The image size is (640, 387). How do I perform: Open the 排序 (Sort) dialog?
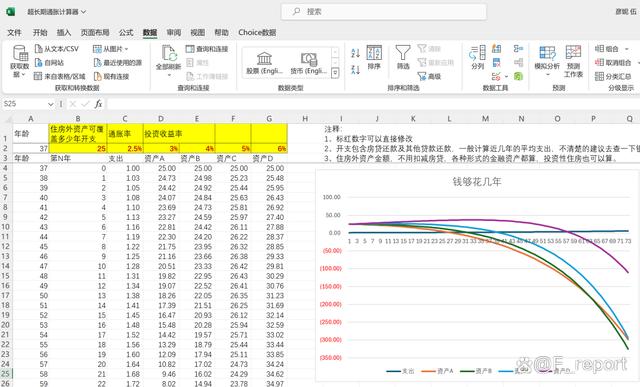(x=374, y=57)
